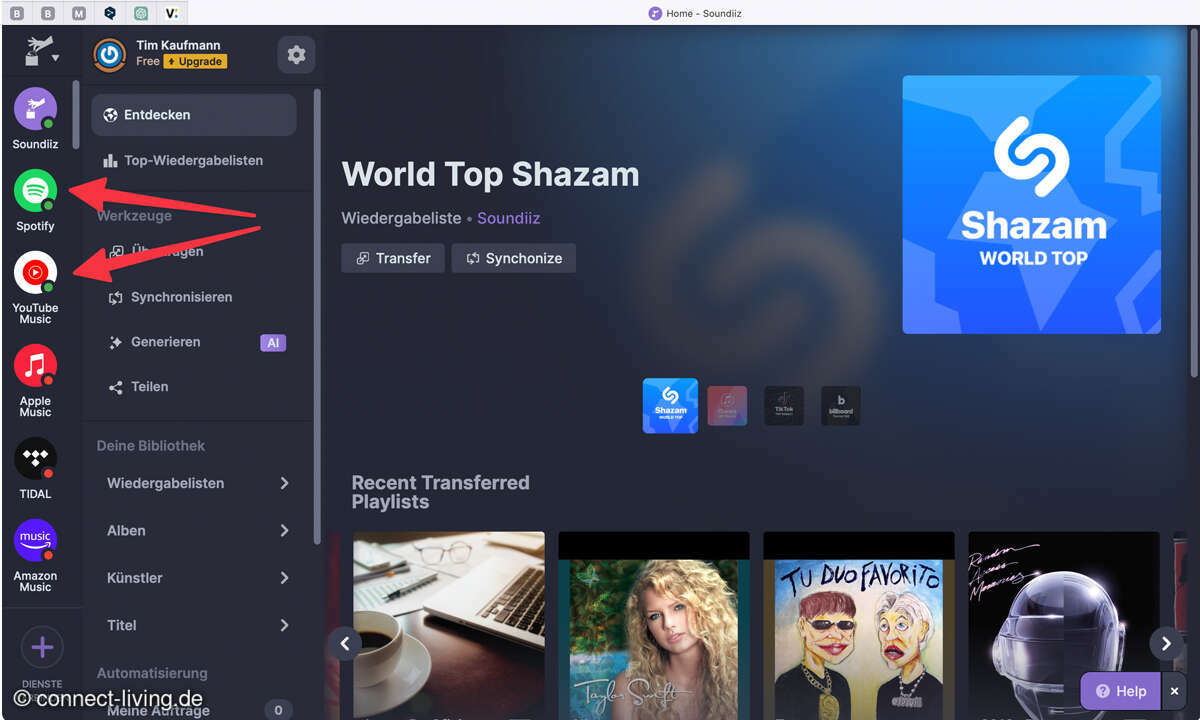Dismiss the Help widget with the X
Screen dimensions: 1200x720
click(x=1175, y=691)
